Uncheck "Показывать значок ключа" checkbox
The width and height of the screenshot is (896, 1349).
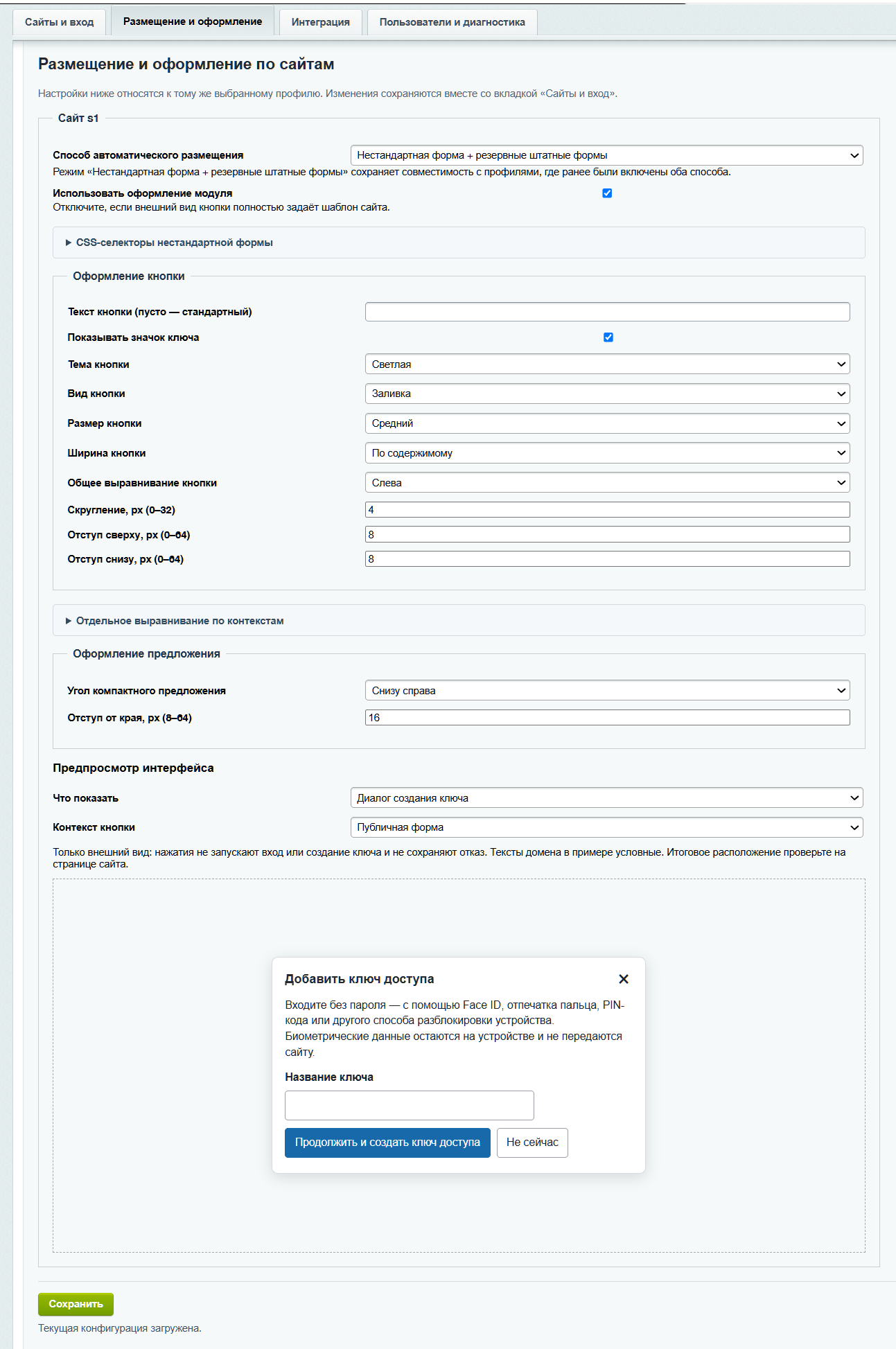[608, 337]
